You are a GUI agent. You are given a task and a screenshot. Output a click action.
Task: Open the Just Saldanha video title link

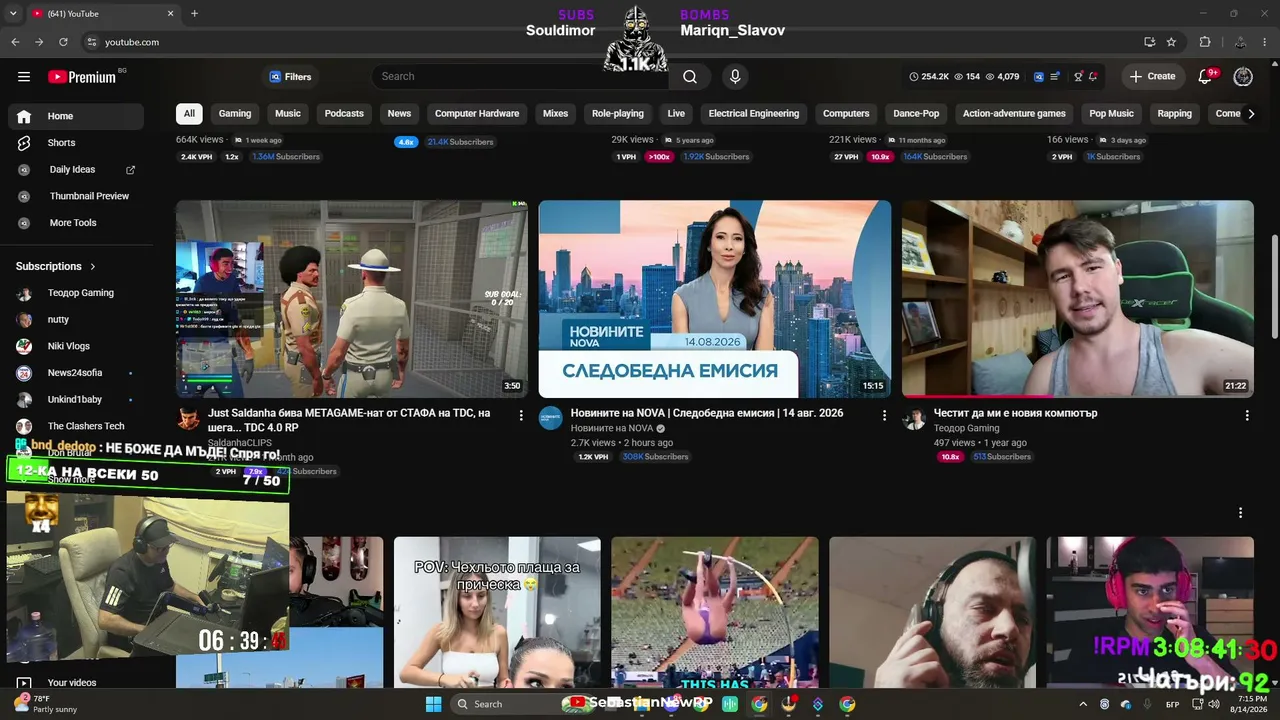[349, 420]
